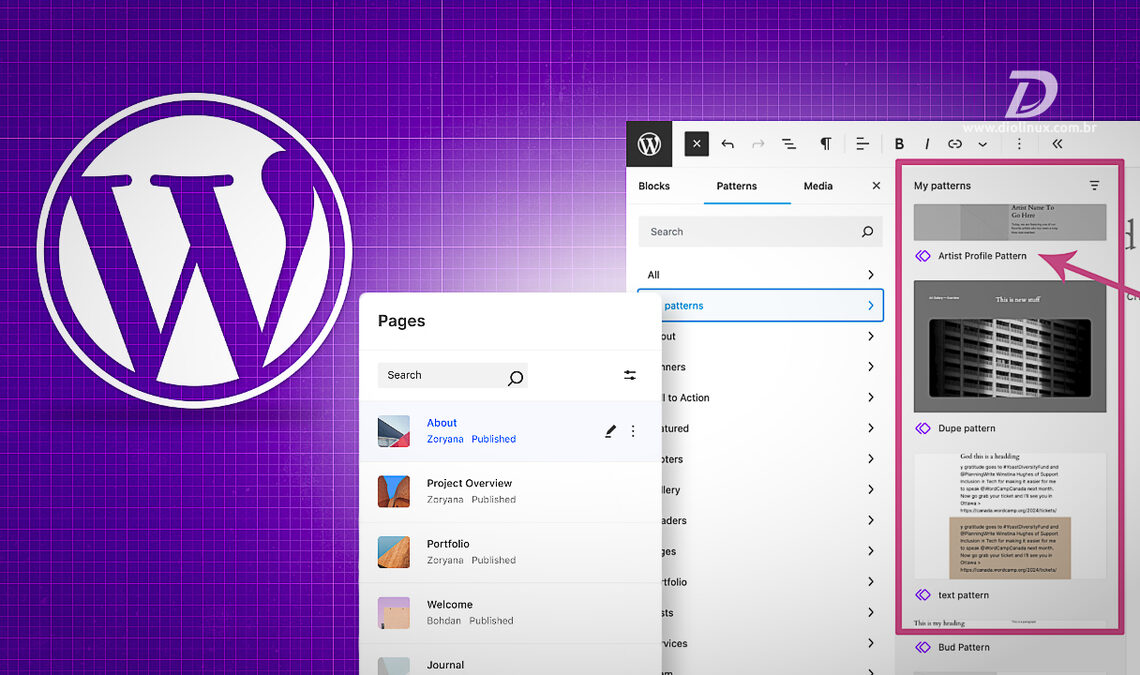Switch to the Media tab
1140x675 pixels.
click(x=818, y=186)
